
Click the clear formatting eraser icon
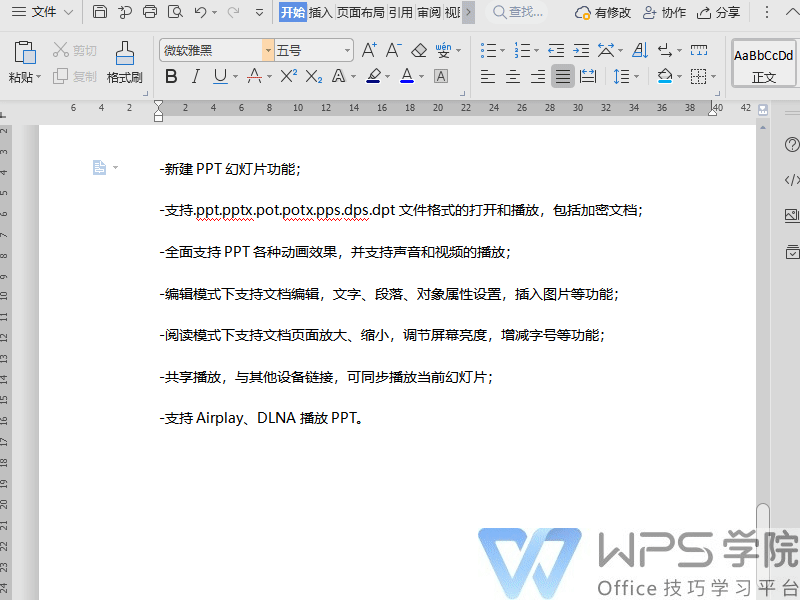pyautogui.click(x=417, y=50)
